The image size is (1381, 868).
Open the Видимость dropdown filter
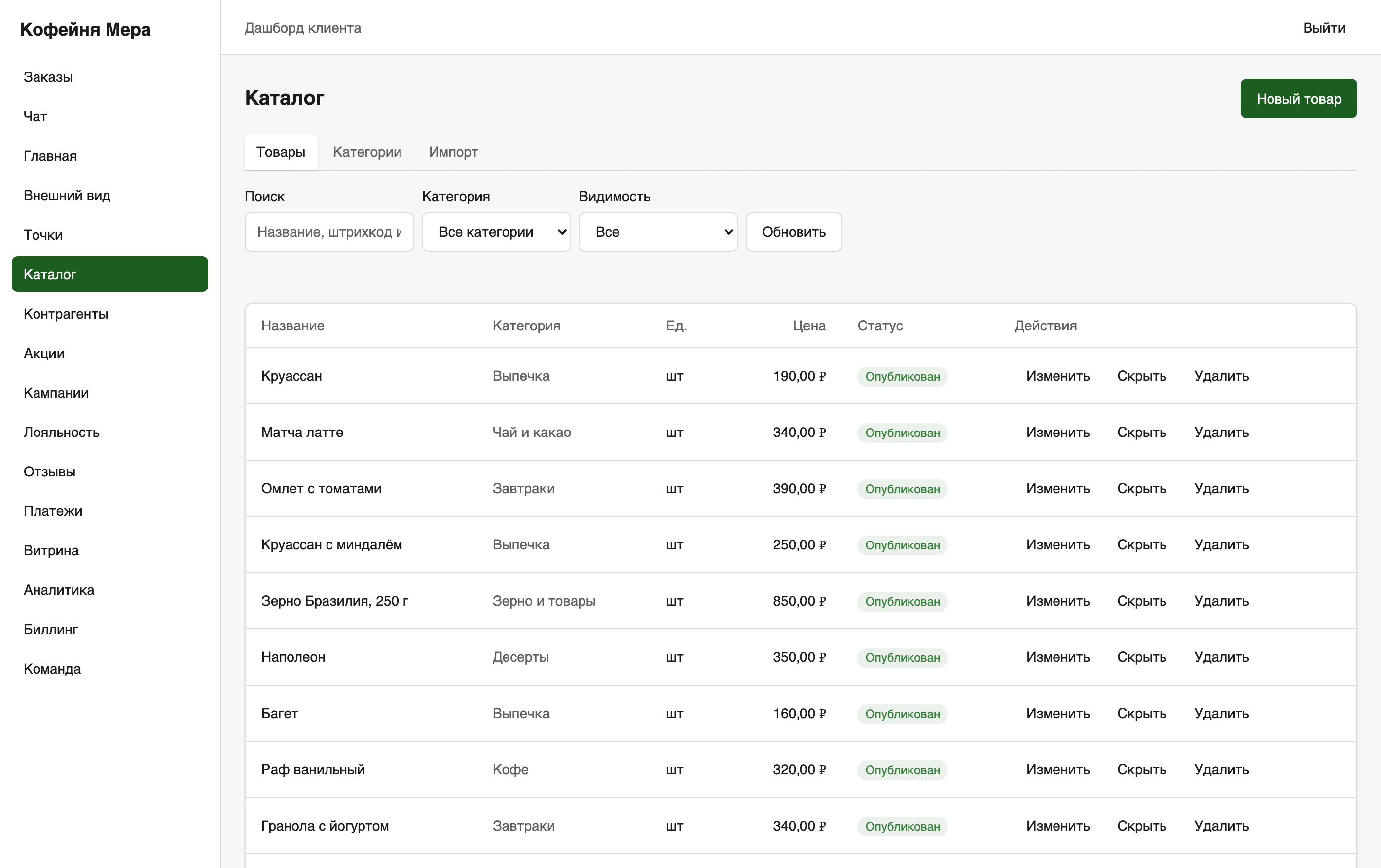(x=658, y=232)
